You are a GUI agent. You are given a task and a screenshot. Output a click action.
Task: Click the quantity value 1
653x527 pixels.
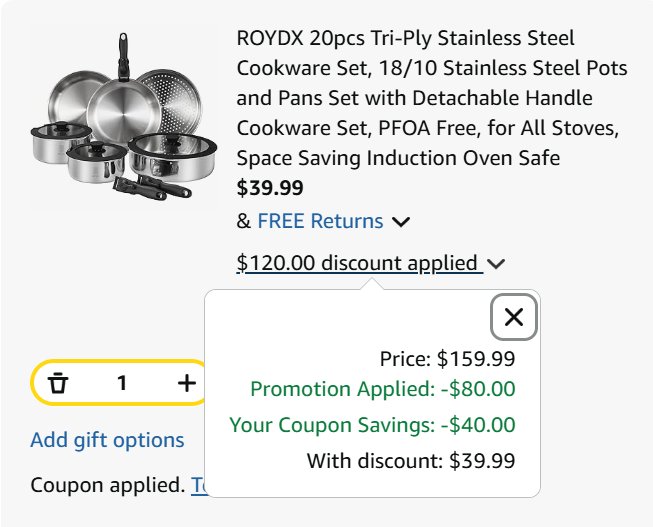[122, 383]
